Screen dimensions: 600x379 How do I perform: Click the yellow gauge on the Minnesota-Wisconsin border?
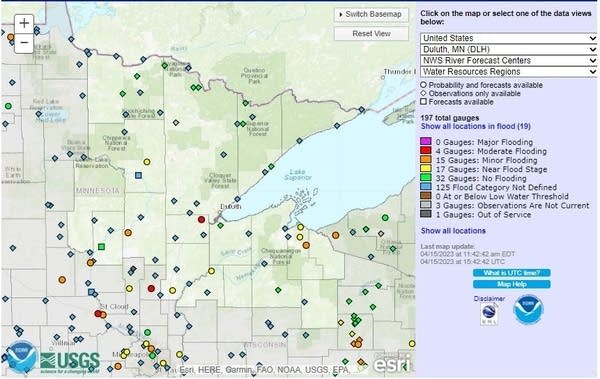click(211, 271)
